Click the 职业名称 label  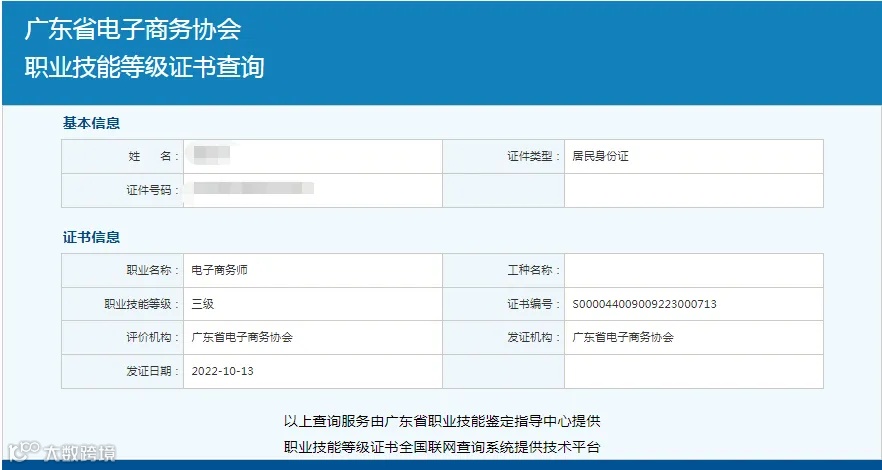[x=152, y=270]
